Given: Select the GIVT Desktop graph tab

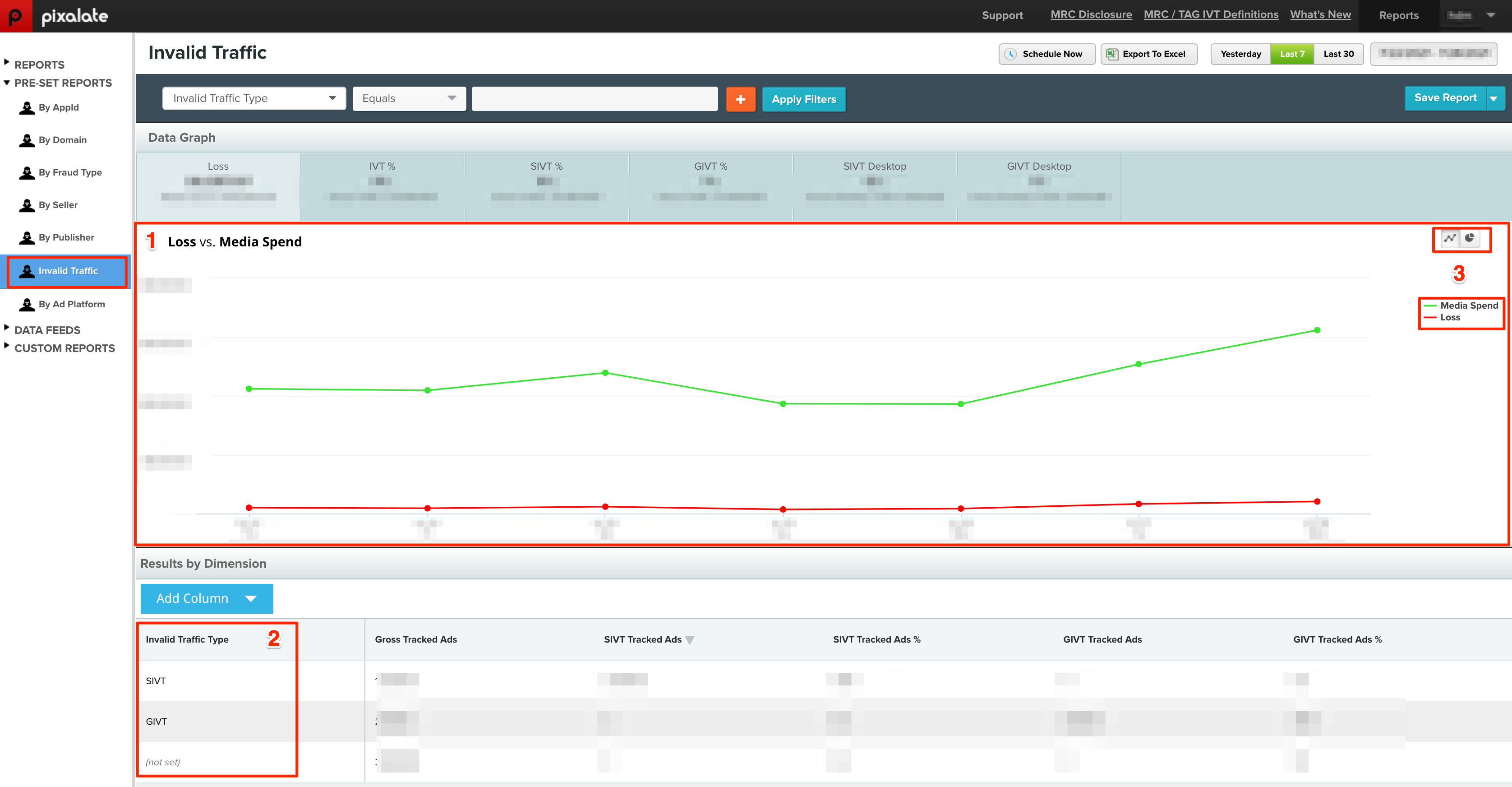Looking at the screenshot, I should coord(1039,187).
